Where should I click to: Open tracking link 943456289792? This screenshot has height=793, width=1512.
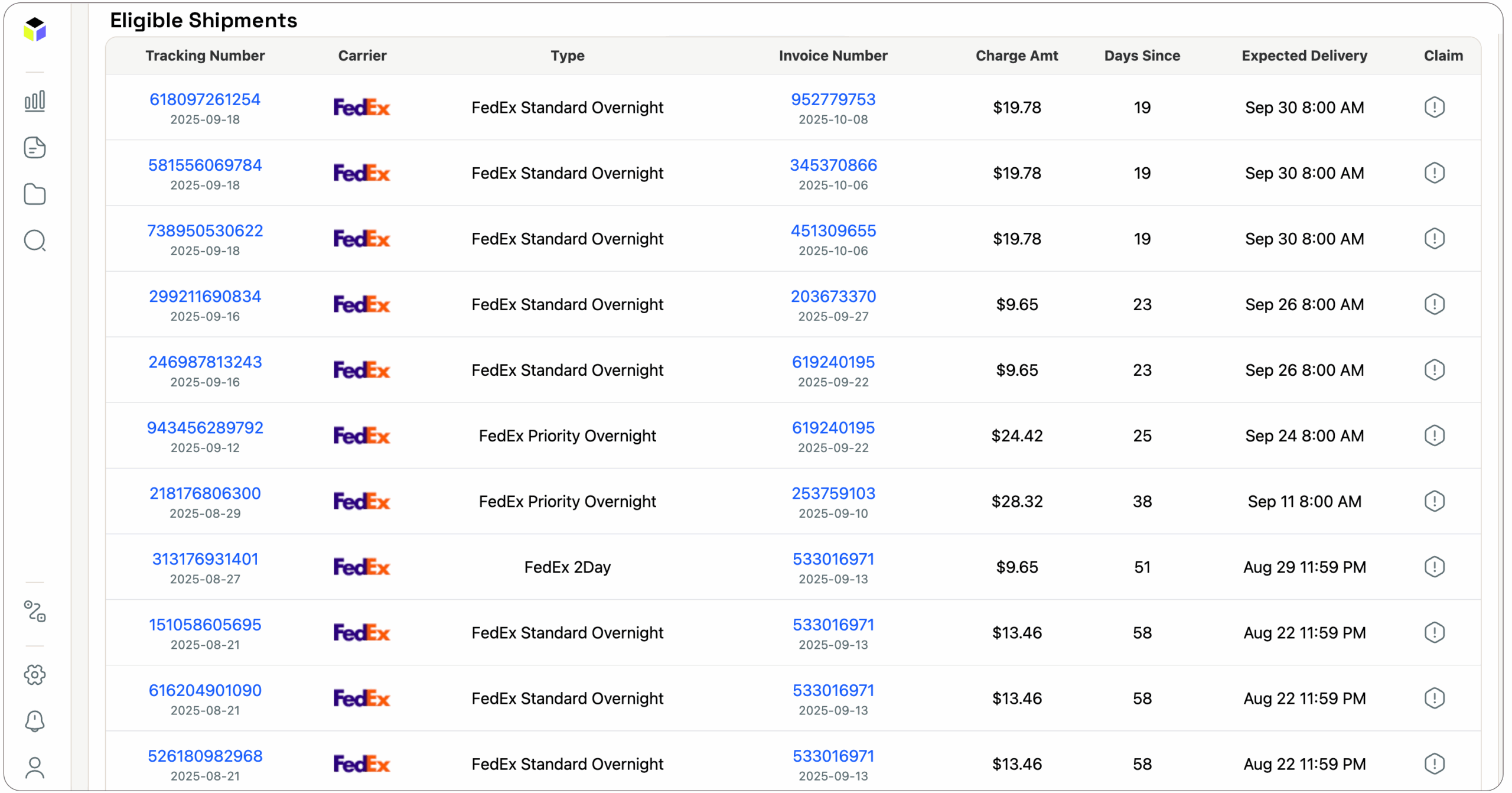205,428
